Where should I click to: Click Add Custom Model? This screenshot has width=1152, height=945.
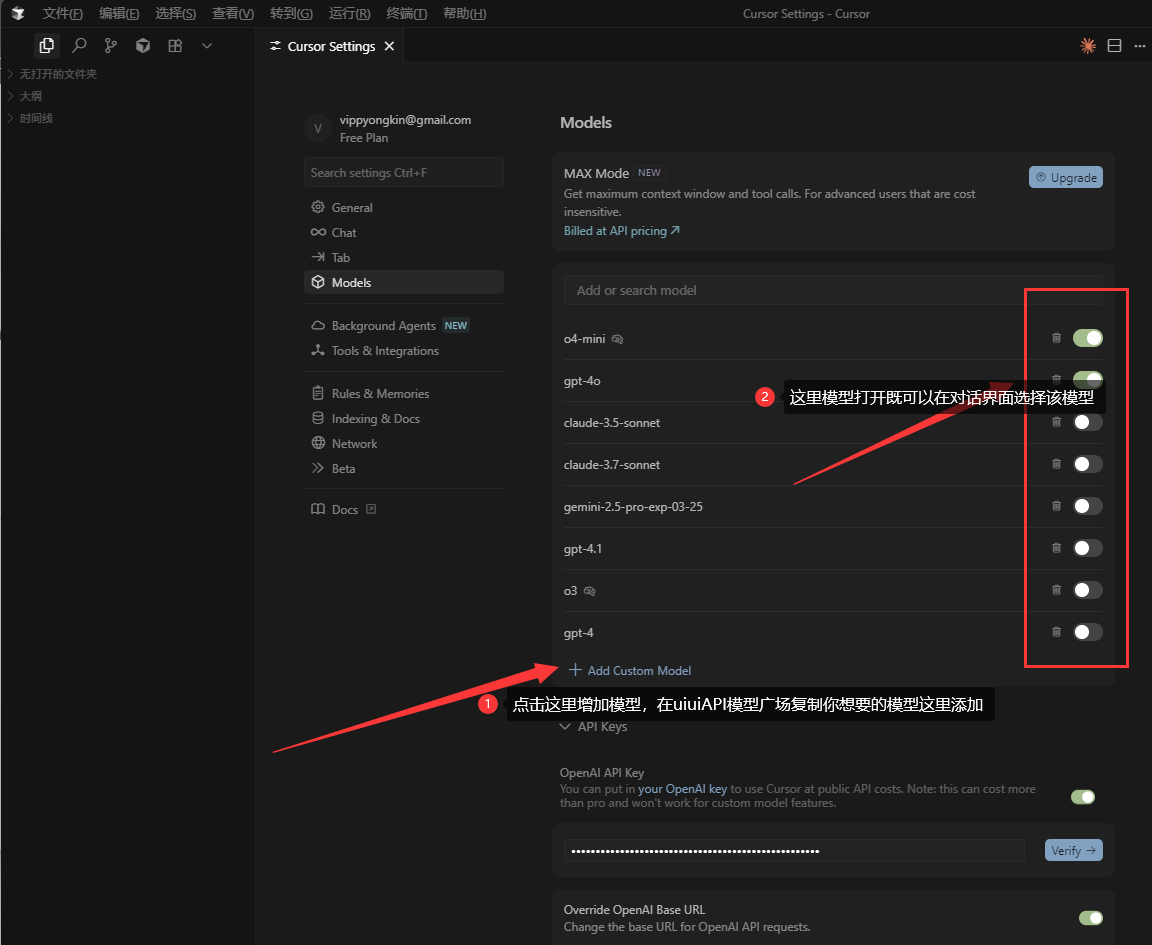pos(630,670)
